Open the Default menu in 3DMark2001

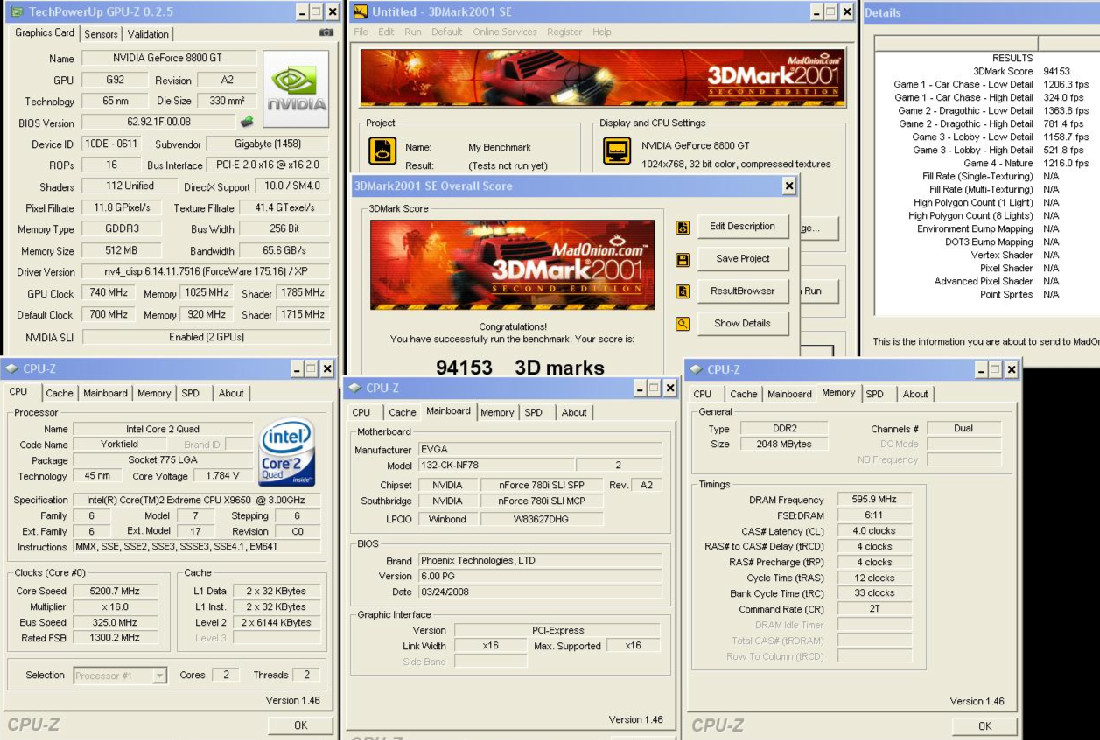coord(447,32)
